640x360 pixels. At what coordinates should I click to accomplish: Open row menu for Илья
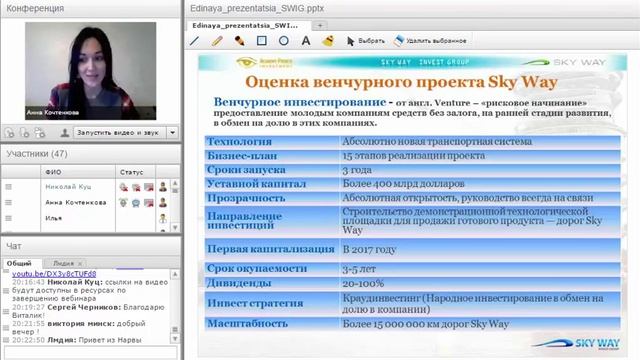[9, 218]
